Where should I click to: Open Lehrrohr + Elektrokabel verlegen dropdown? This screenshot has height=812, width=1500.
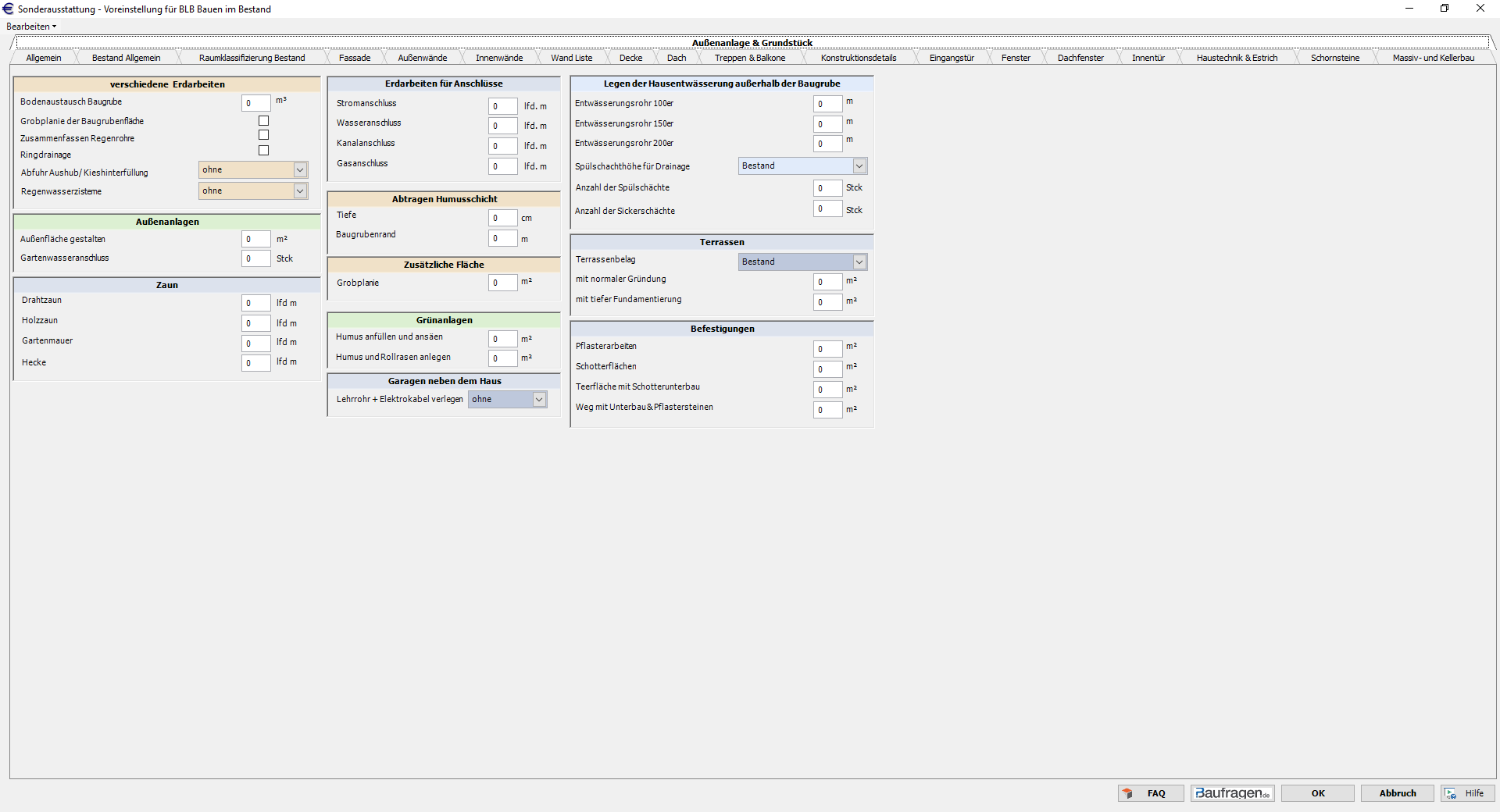(x=539, y=400)
